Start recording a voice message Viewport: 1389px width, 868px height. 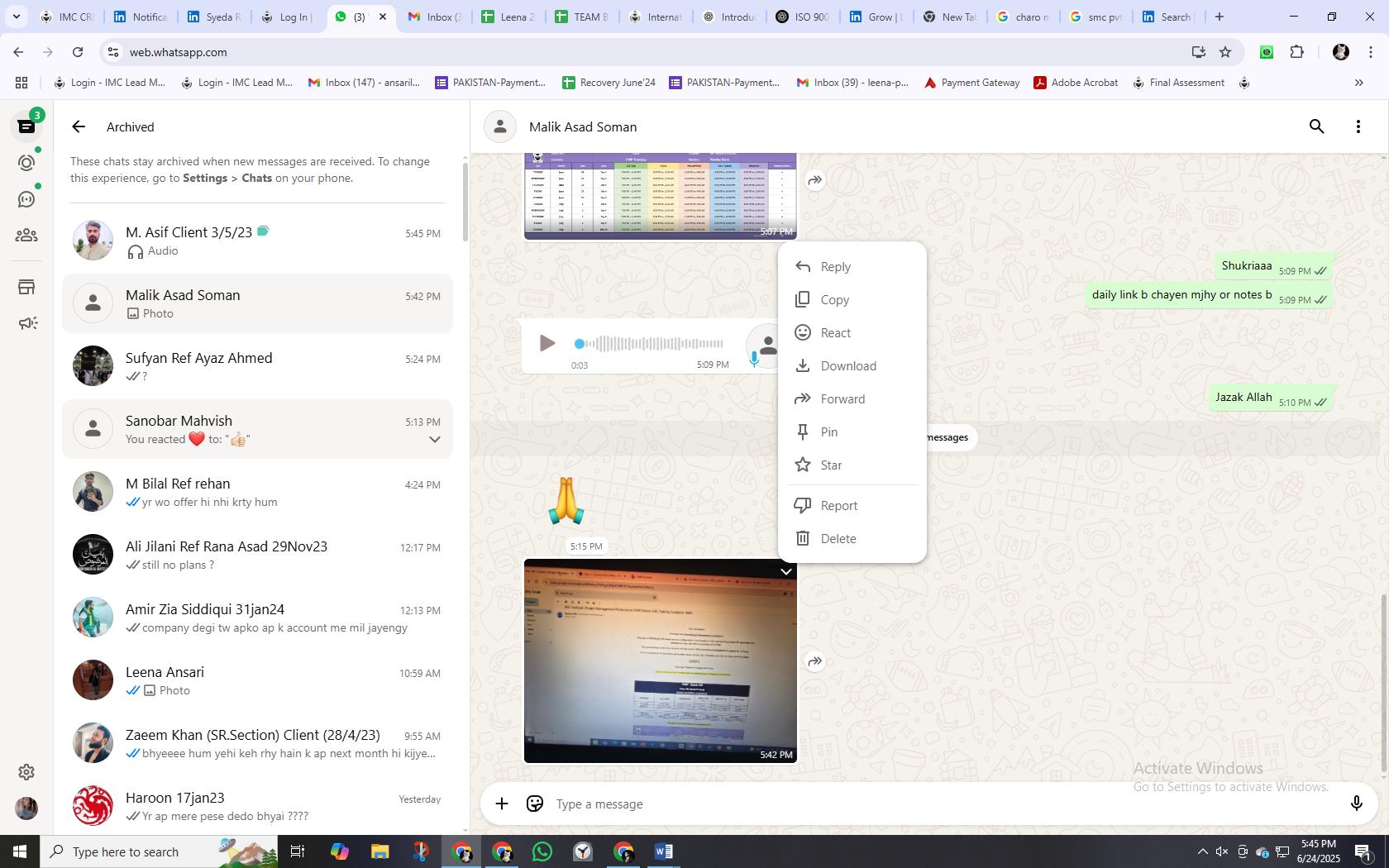point(1356,804)
